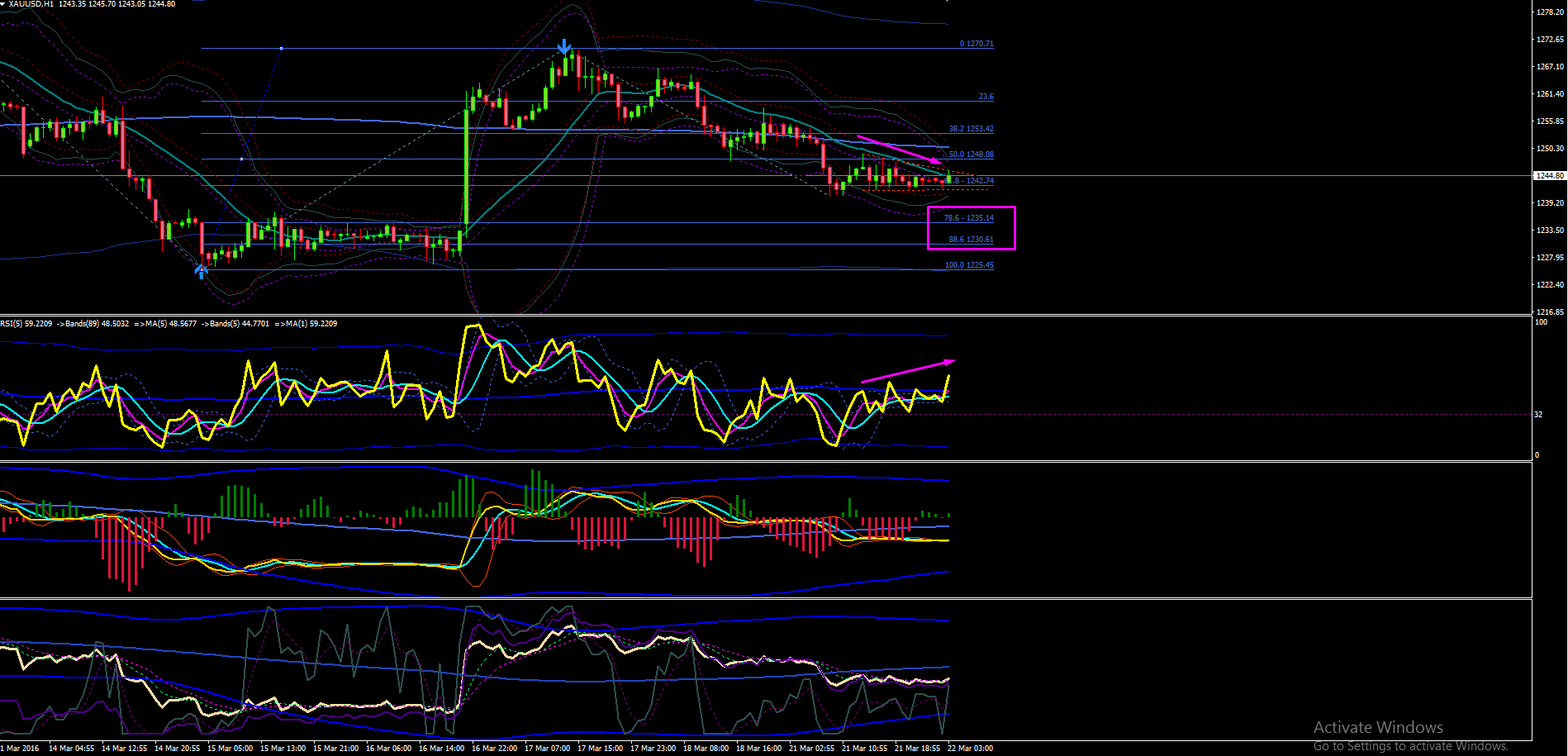Screen dimensions: 1568x756
Task: Click the 14 Mar 04:55 time label
Action: [x=72, y=749]
